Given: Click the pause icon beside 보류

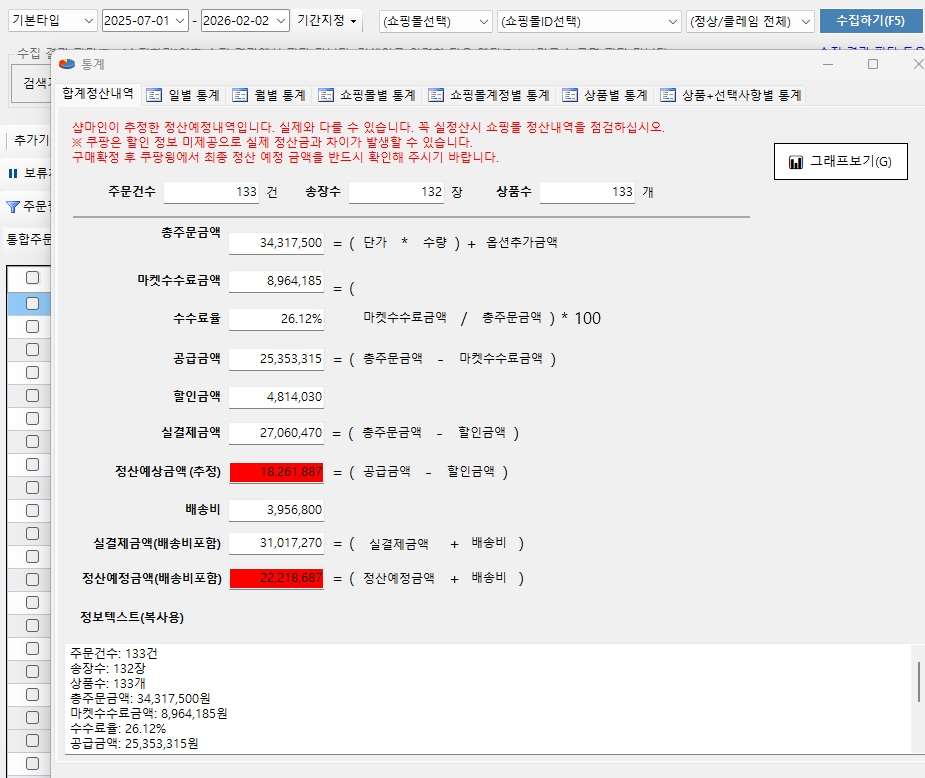Looking at the screenshot, I should click(13, 173).
